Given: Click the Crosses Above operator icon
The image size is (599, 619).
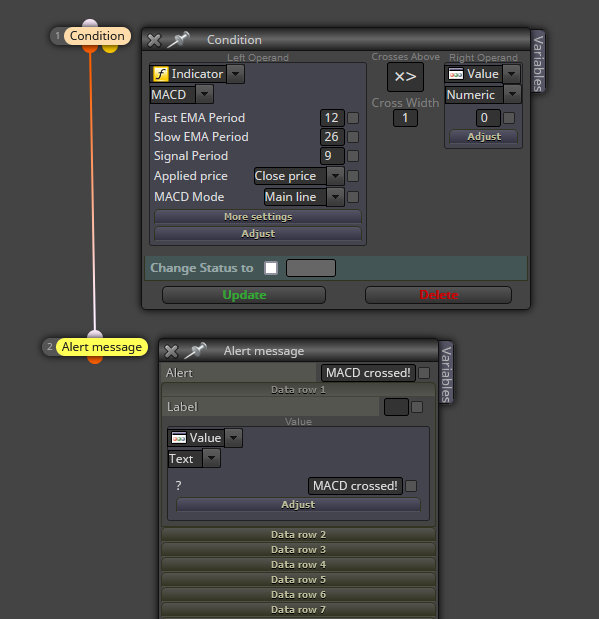Looking at the screenshot, I should coord(405,77).
